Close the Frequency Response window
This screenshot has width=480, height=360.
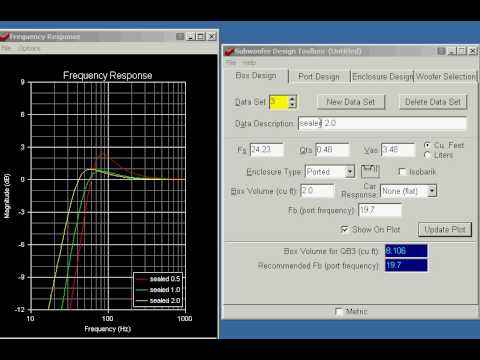(211, 36)
